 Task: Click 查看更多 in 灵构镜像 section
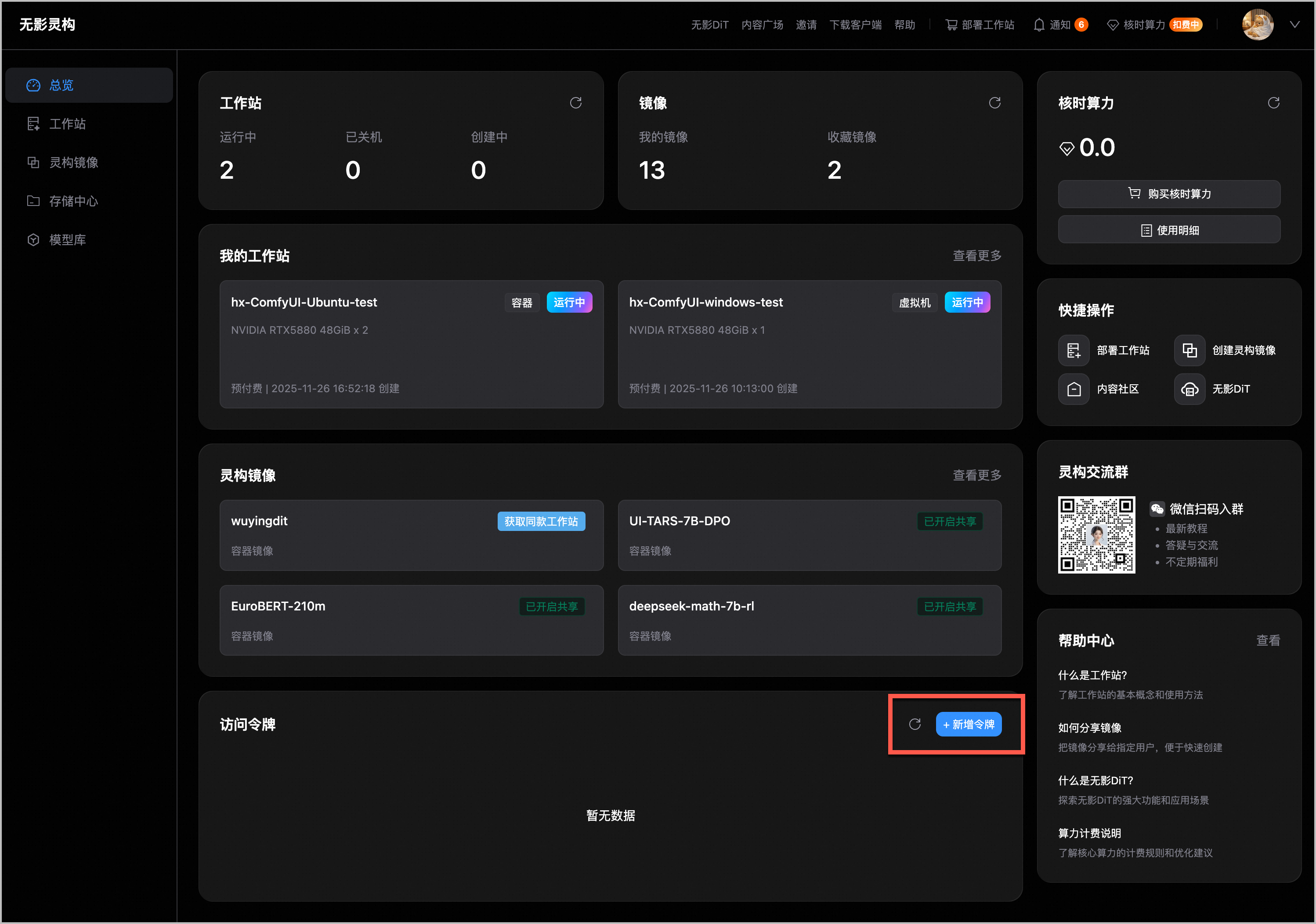977,475
